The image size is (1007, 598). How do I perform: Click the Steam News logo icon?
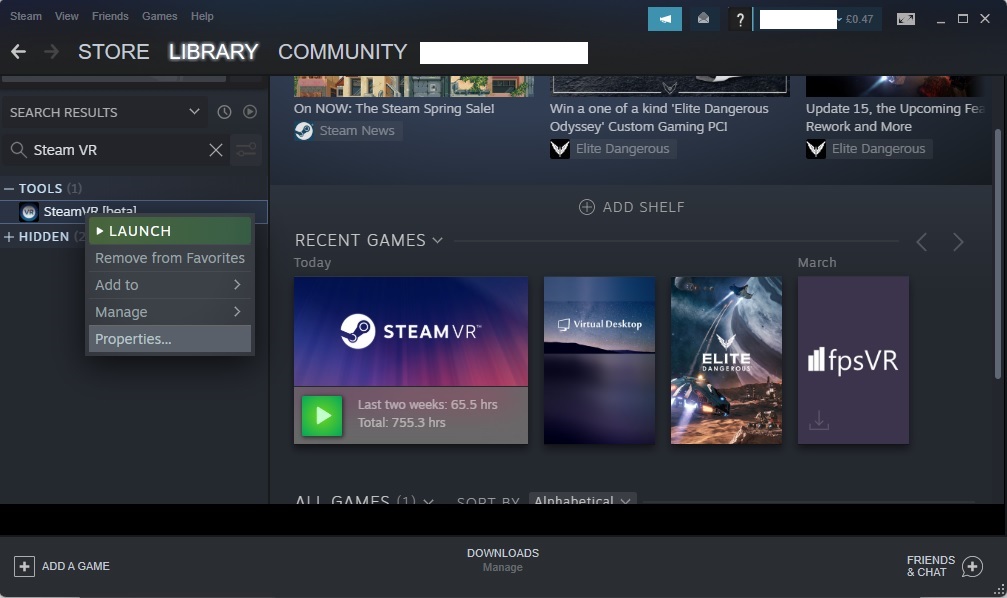point(304,131)
